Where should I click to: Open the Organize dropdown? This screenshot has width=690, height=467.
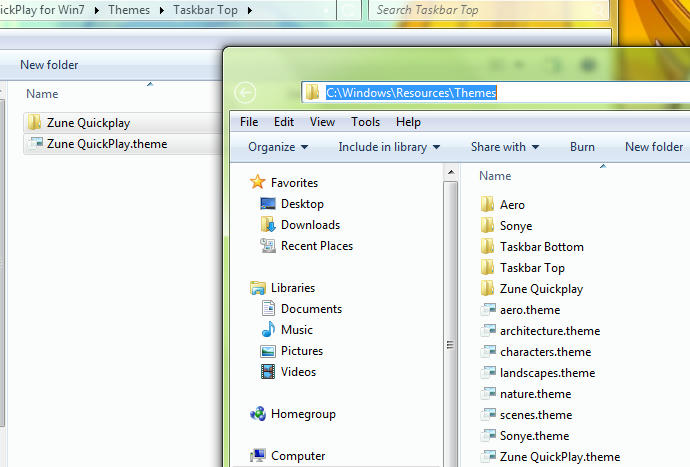[x=278, y=147]
